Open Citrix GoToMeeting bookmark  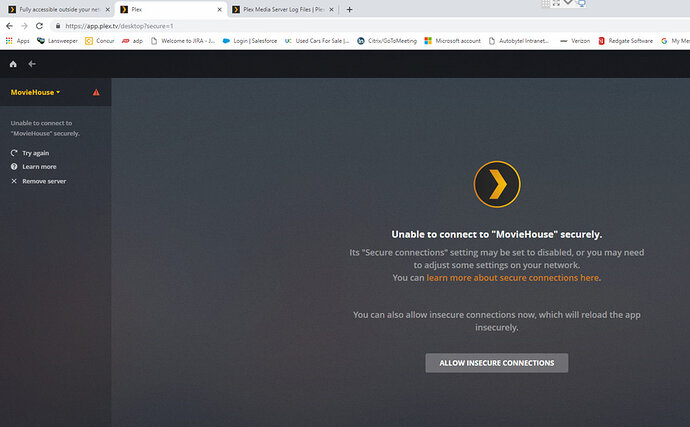coord(387,41)
